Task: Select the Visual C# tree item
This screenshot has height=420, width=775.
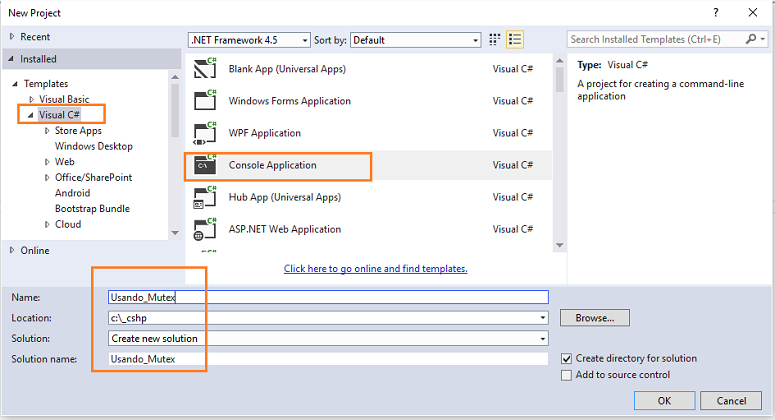Action: 59,115
